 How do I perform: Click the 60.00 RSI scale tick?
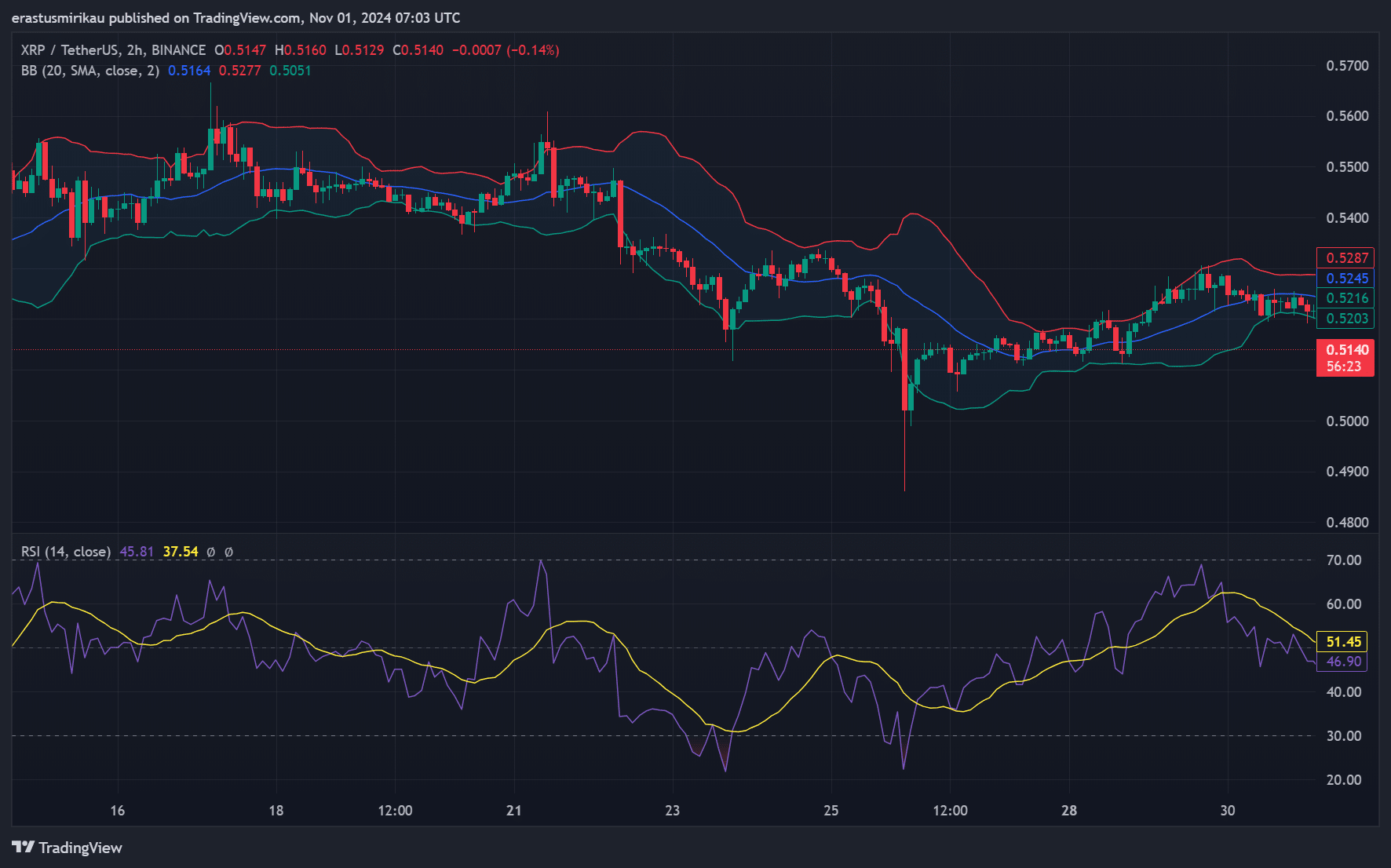click(x=1344, y=604)
